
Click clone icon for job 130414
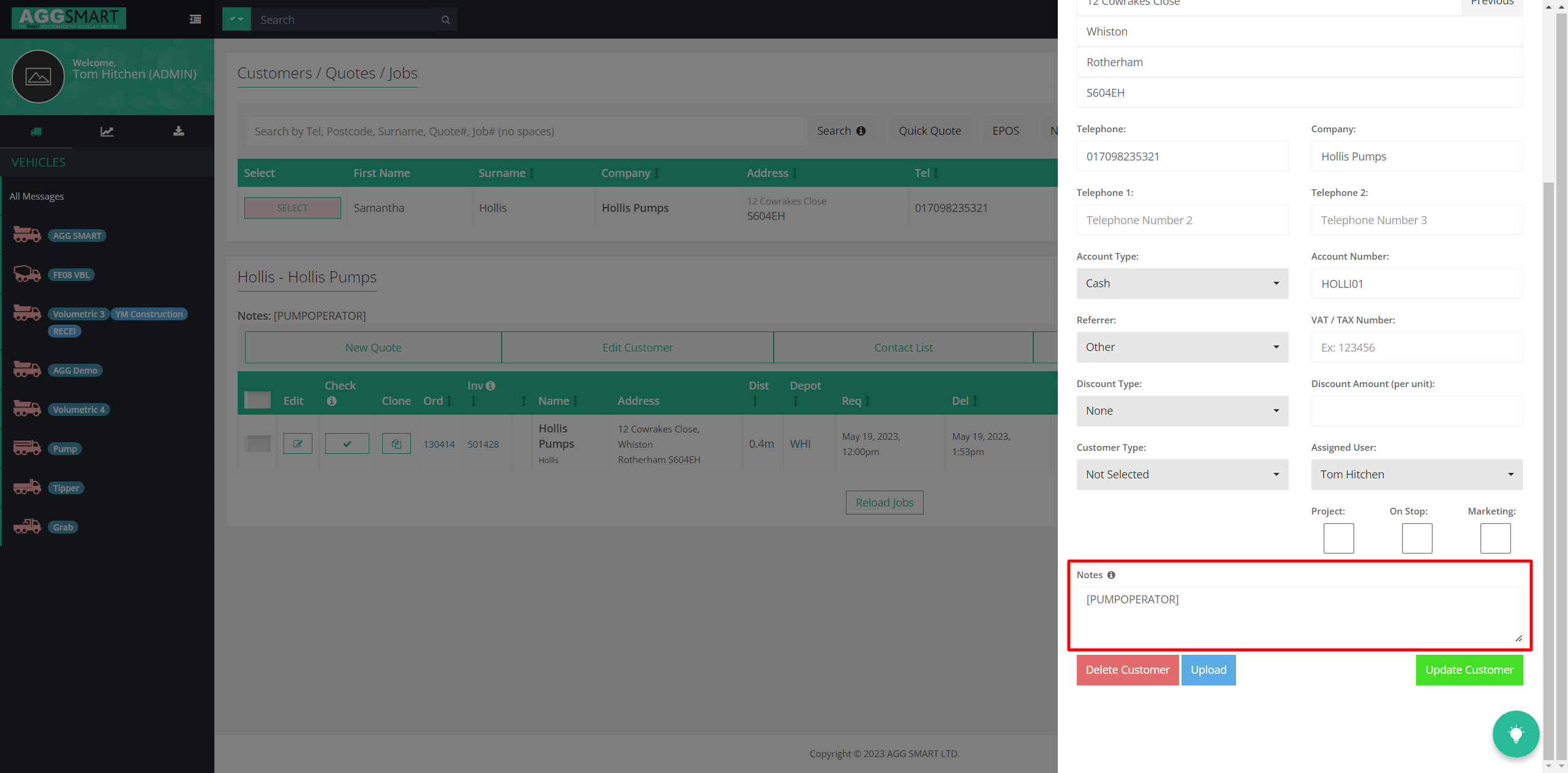tap(396, 443)
